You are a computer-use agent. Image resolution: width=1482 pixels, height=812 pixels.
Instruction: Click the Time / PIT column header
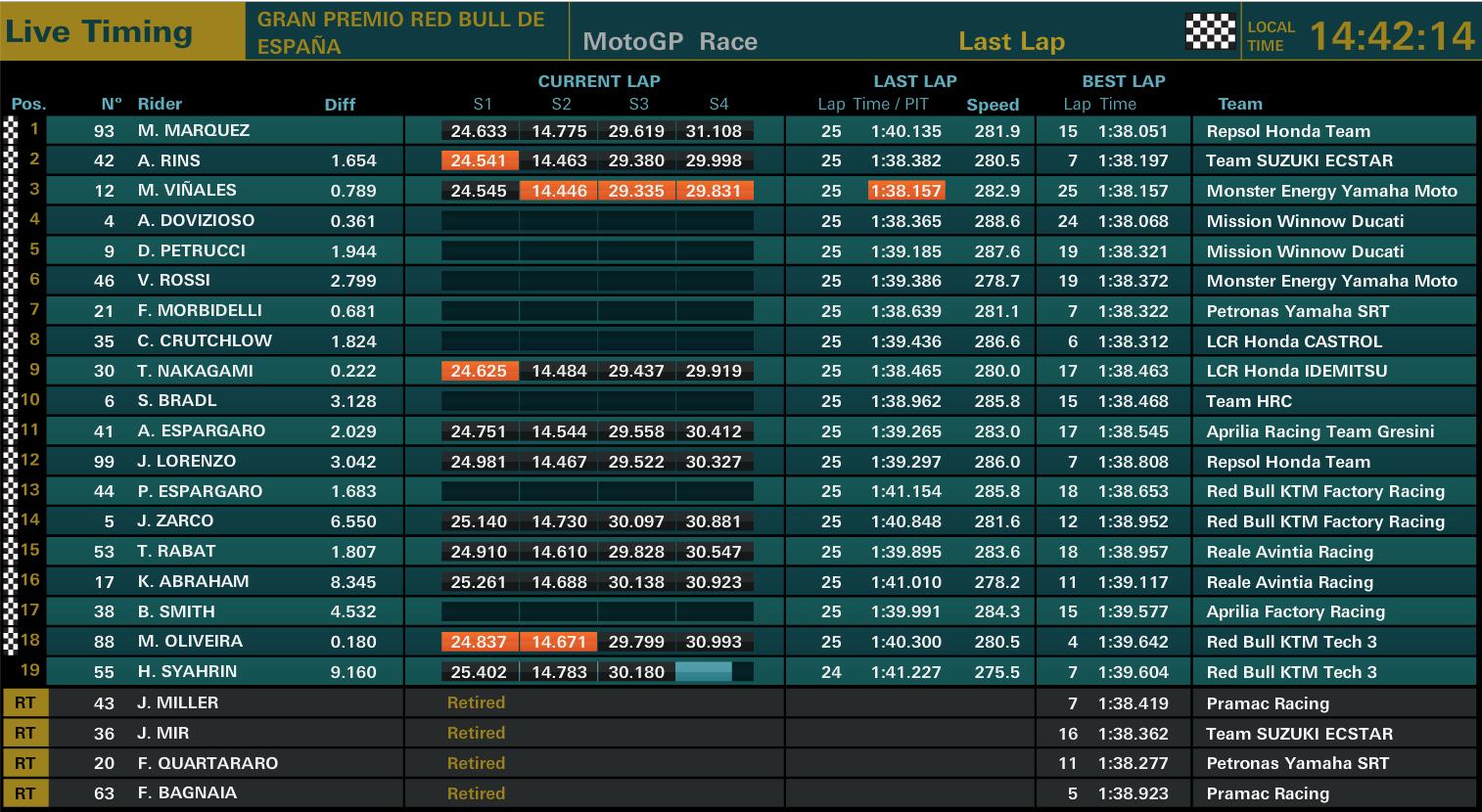point(891,104)
